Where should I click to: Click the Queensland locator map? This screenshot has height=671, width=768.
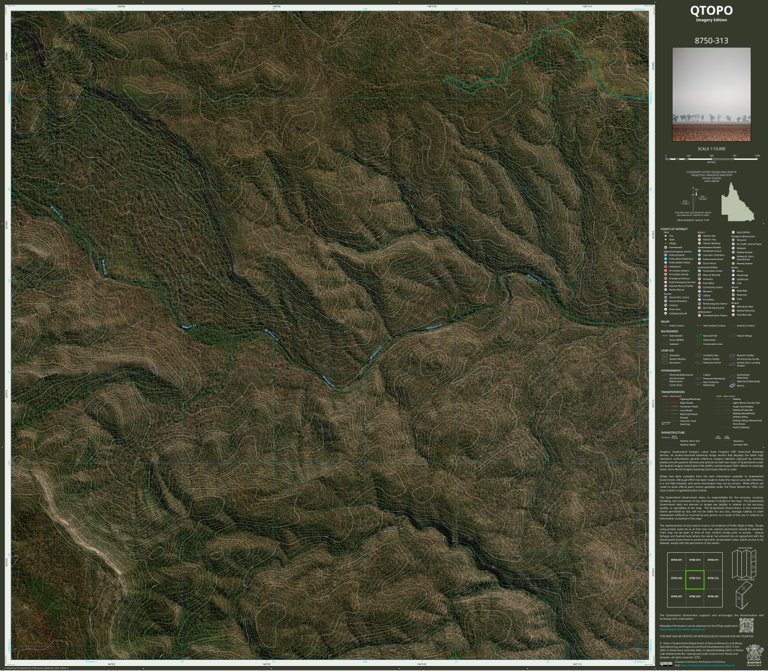coord(738,202)
